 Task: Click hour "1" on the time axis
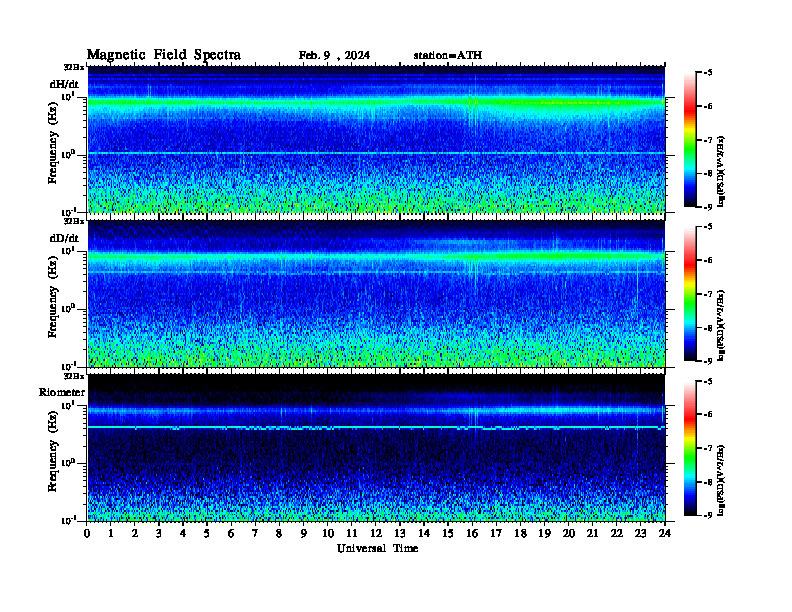pyautogui.click(x=111, y=534)
